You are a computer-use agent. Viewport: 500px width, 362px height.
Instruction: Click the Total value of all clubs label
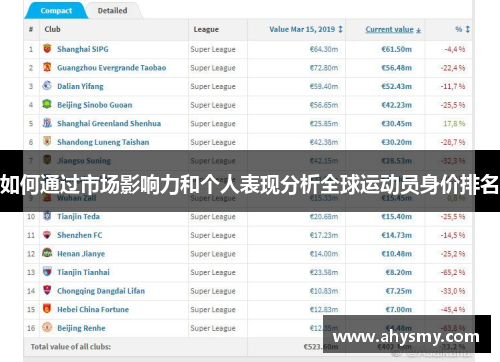[x=71, y=347]
